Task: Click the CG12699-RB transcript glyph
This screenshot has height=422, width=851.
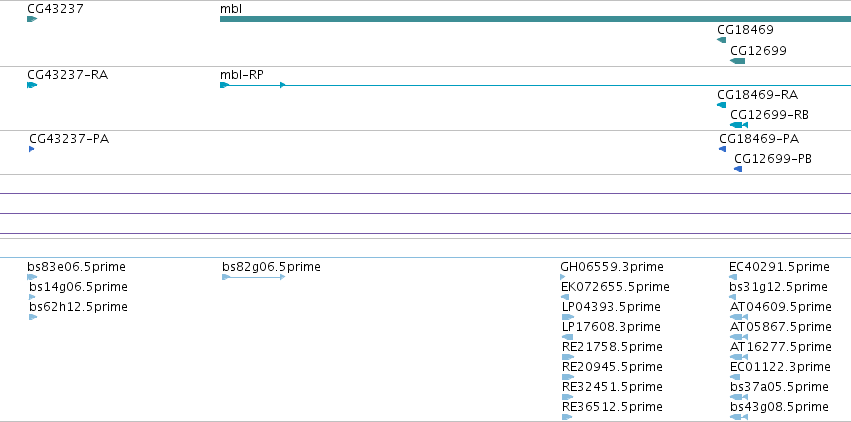Action: pos(739,125)
